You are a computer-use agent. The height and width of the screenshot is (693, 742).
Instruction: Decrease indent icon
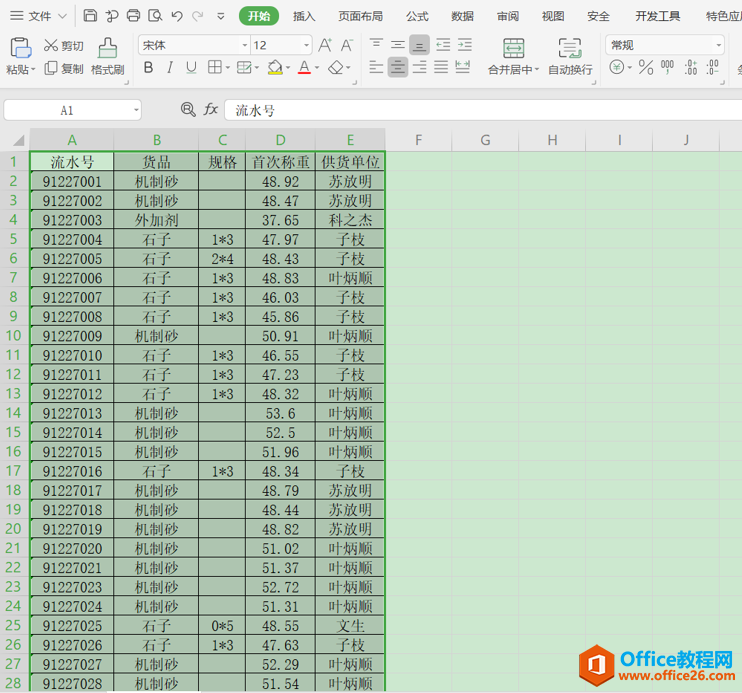443,45
